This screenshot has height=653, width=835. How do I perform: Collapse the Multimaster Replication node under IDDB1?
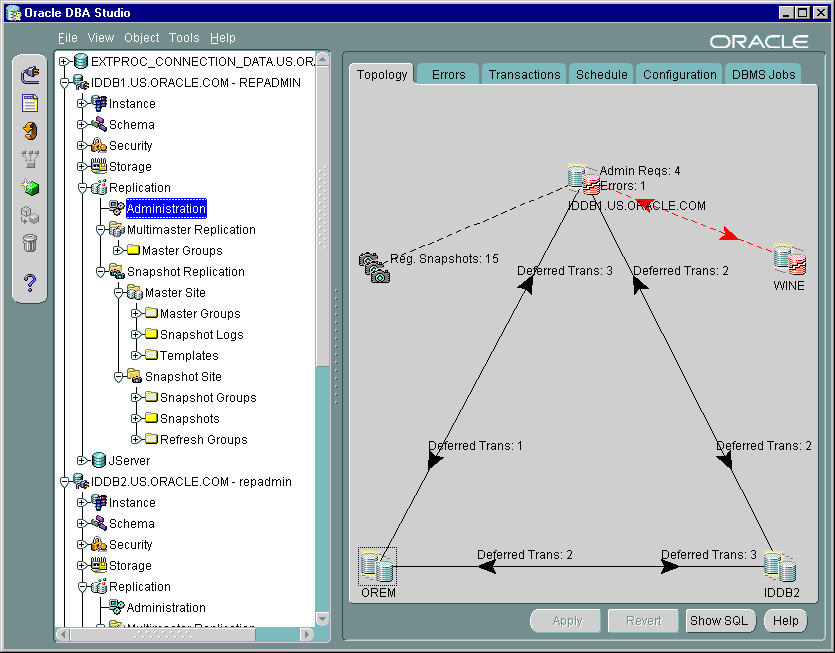point(100,230)
